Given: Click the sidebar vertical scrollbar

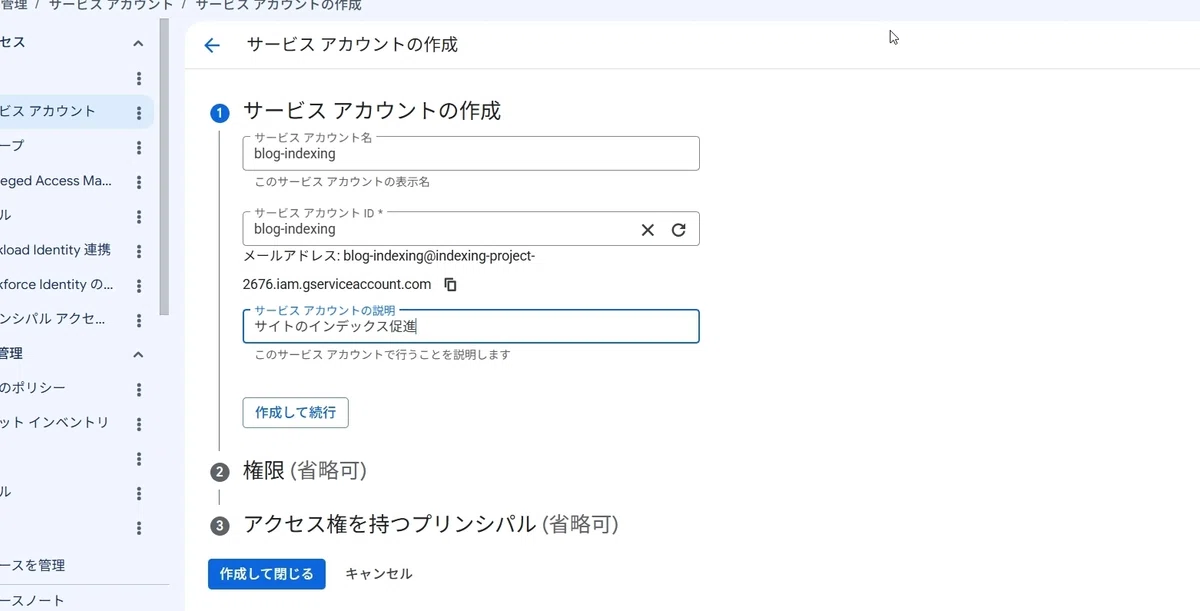Looking at the screenshot, I should (164, 167).
